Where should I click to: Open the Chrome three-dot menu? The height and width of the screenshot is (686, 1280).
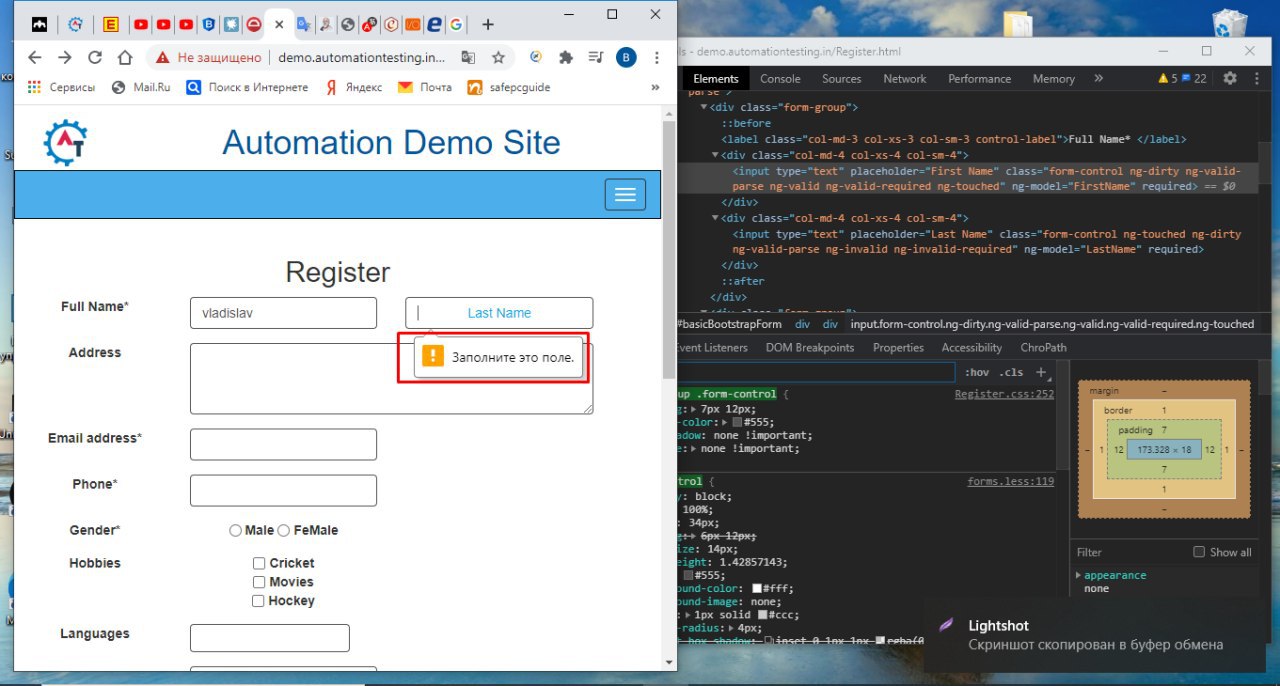[x=657, y=57]
